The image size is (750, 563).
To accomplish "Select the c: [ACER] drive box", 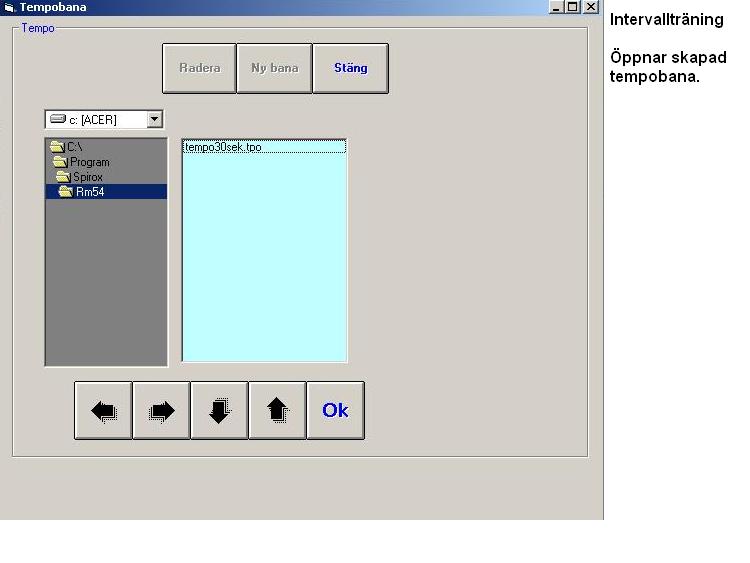I will pyautogui.click(x=104, y=120).
